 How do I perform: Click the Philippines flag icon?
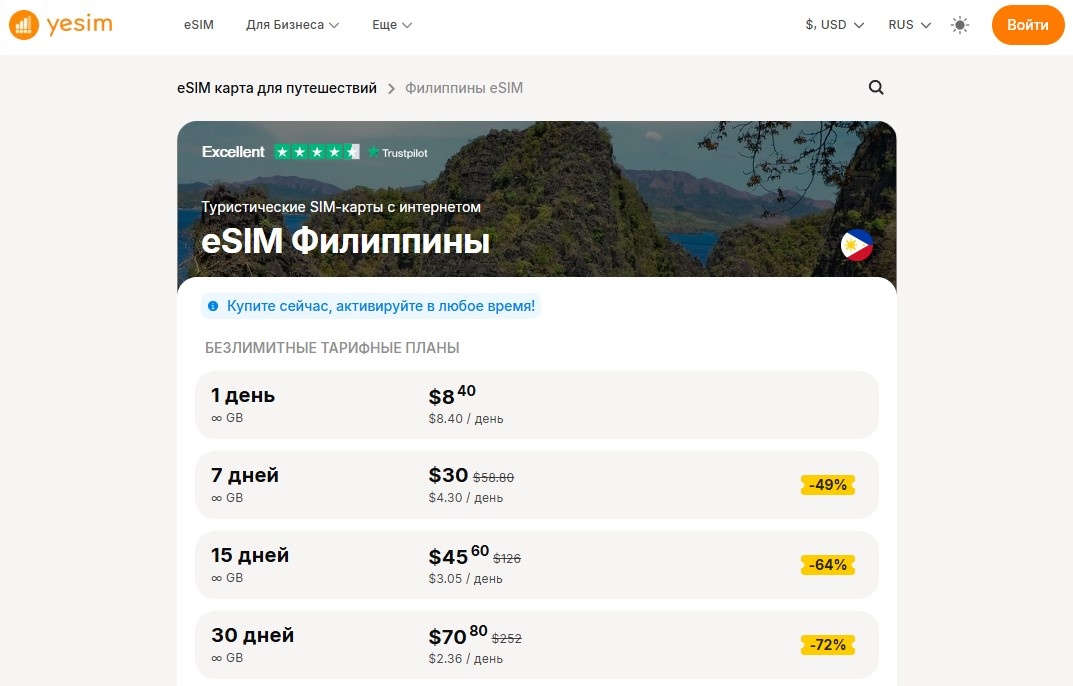point(855,243)
